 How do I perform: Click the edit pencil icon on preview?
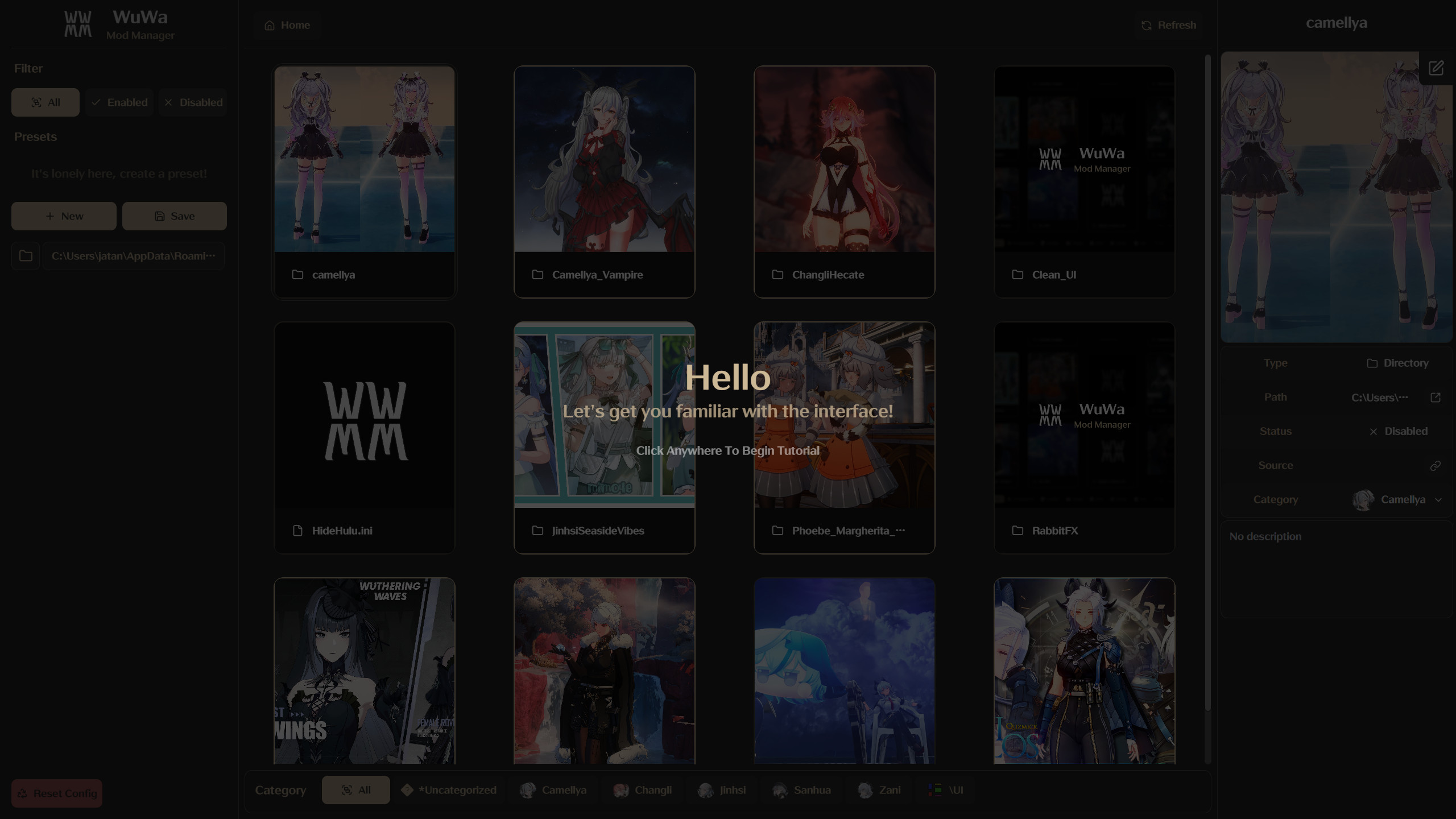[x=1436, y=68]
